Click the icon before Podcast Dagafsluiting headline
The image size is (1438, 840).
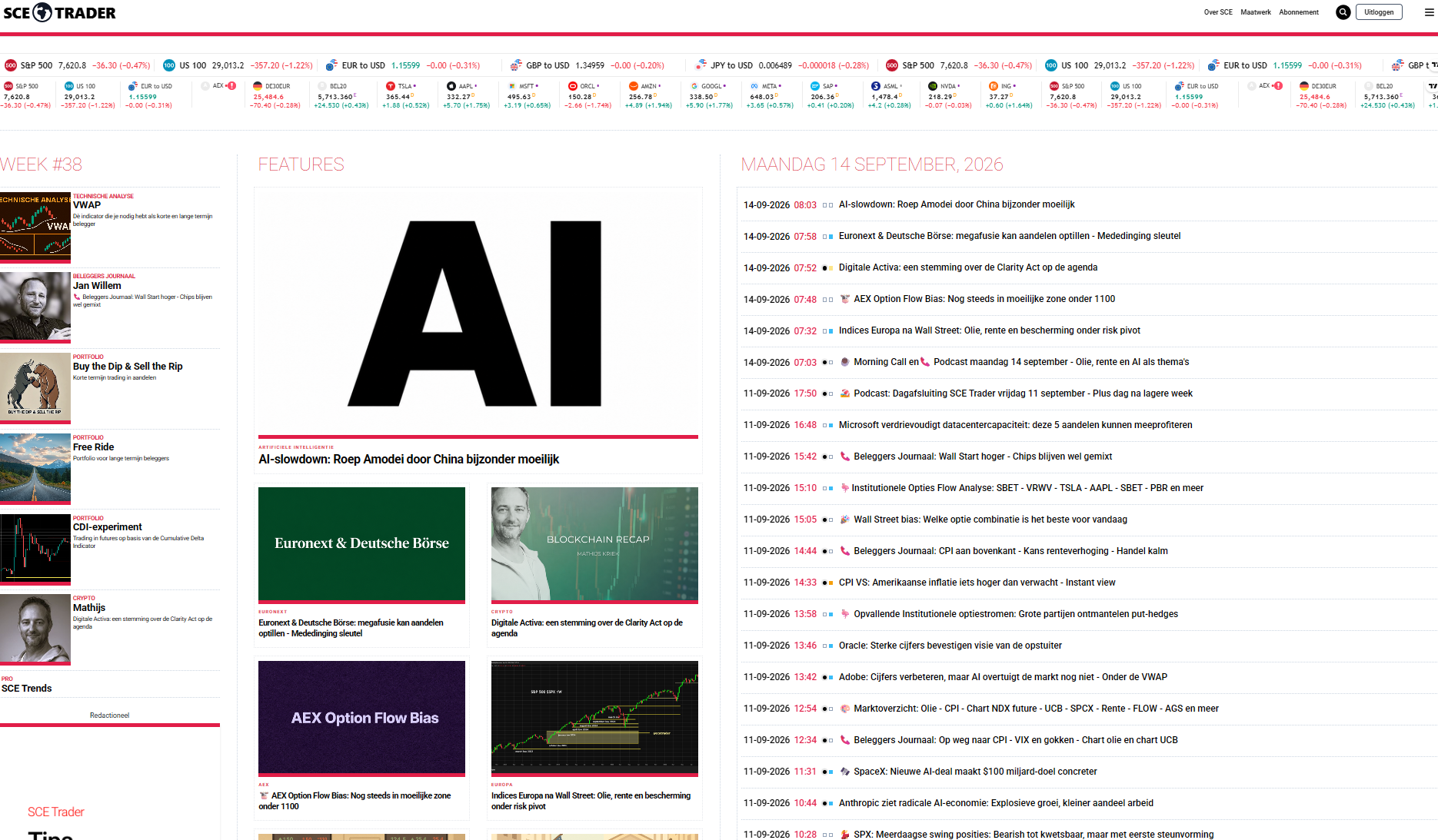coord(845,393)
